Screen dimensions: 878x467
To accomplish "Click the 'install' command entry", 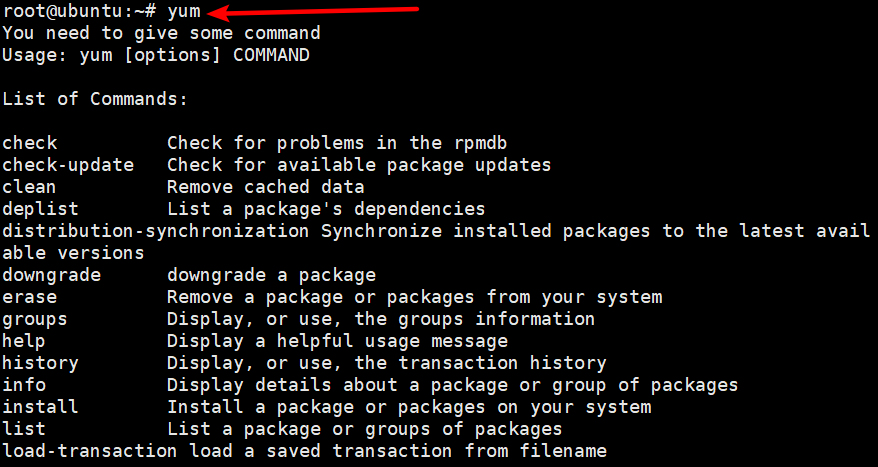I will pos(40,407).
